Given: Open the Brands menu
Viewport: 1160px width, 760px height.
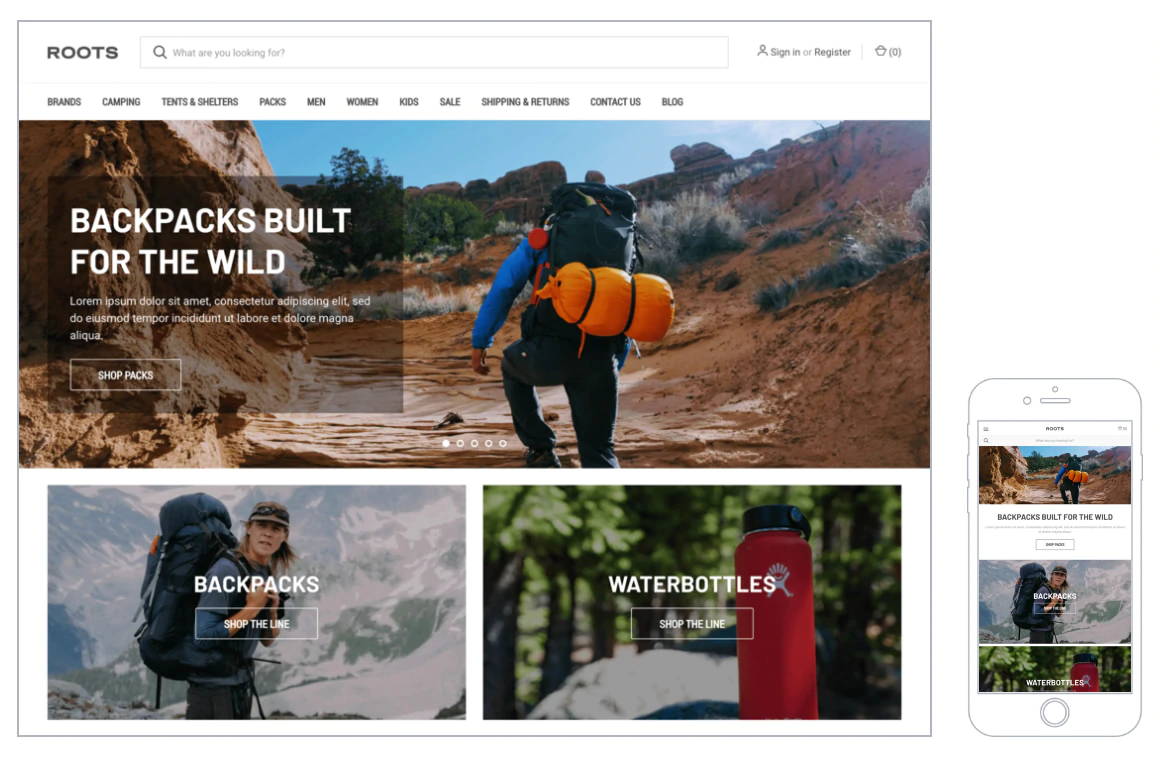Looking at the screenshot, I should pos(64,102).
